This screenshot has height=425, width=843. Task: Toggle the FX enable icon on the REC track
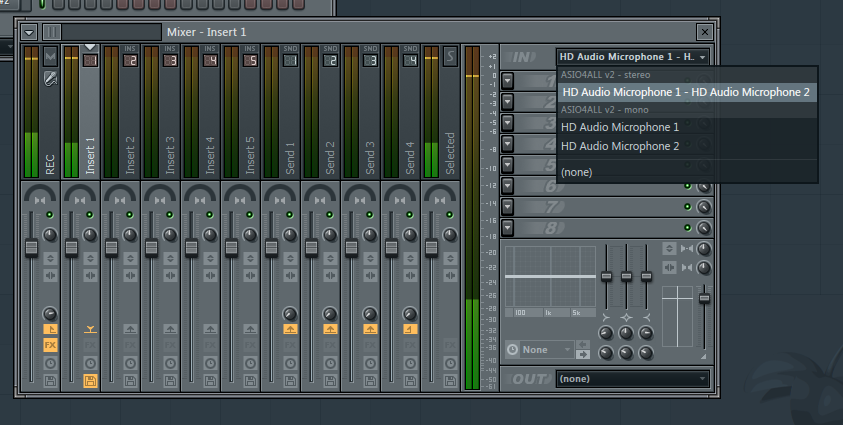point(50,345)
